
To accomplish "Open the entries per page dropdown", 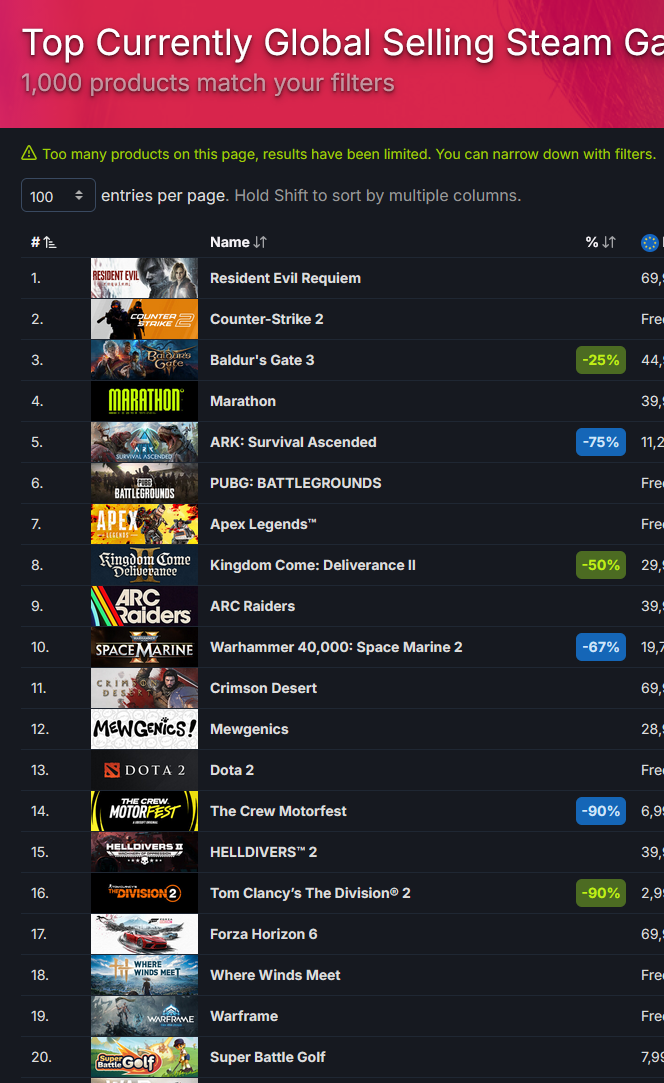I will pos(58,195).
